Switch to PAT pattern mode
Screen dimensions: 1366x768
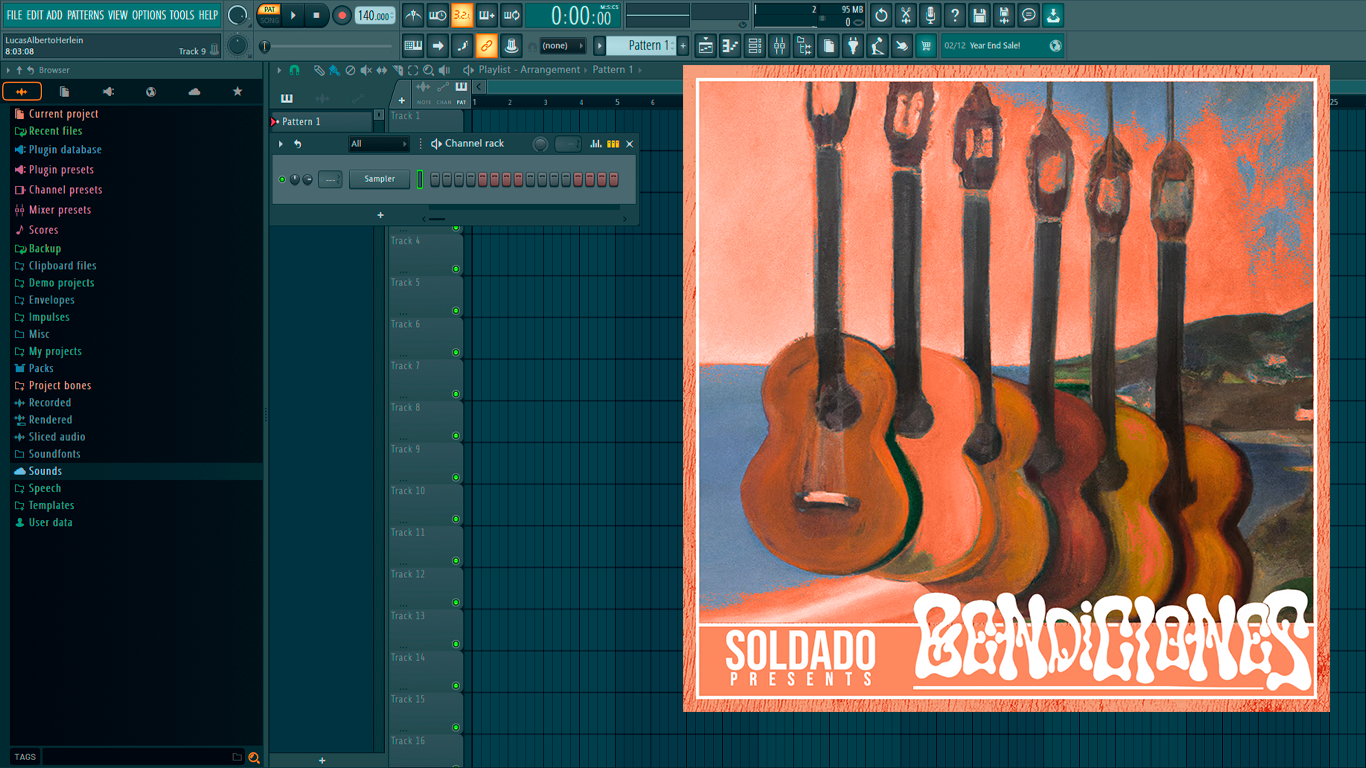pos(270,10)
